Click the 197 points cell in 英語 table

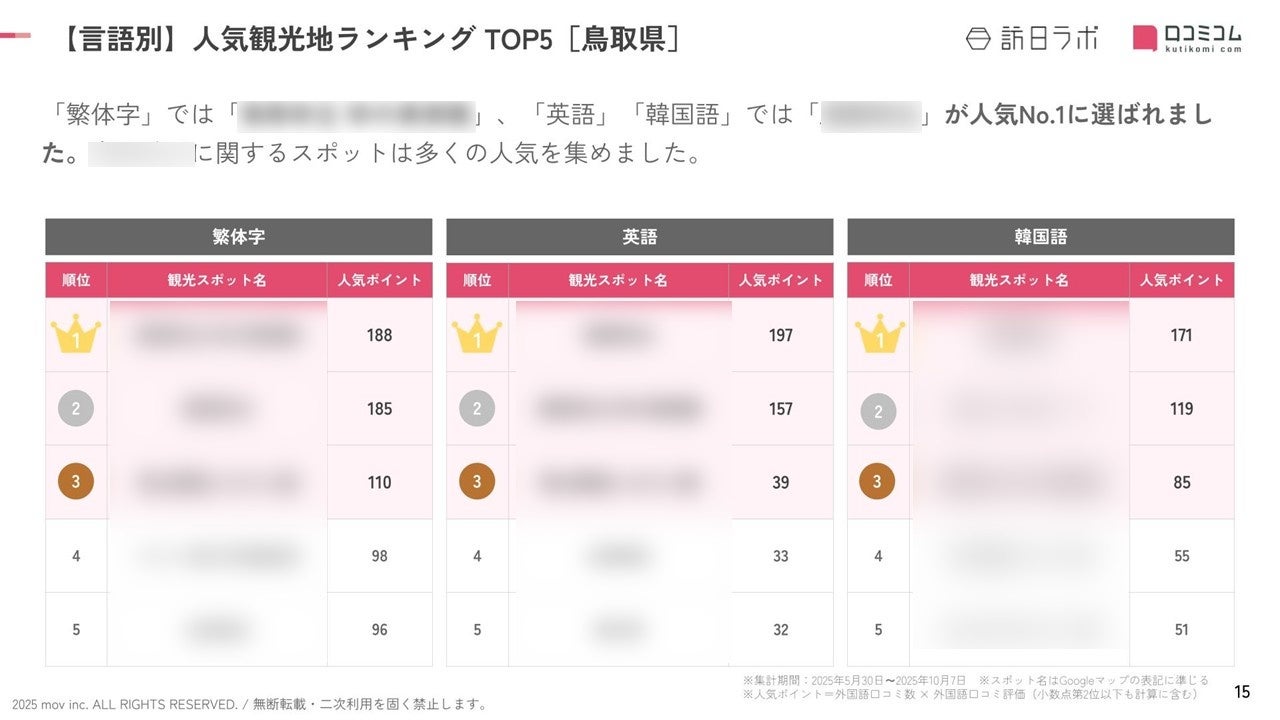pyautogui.click(x=780, y=335)
